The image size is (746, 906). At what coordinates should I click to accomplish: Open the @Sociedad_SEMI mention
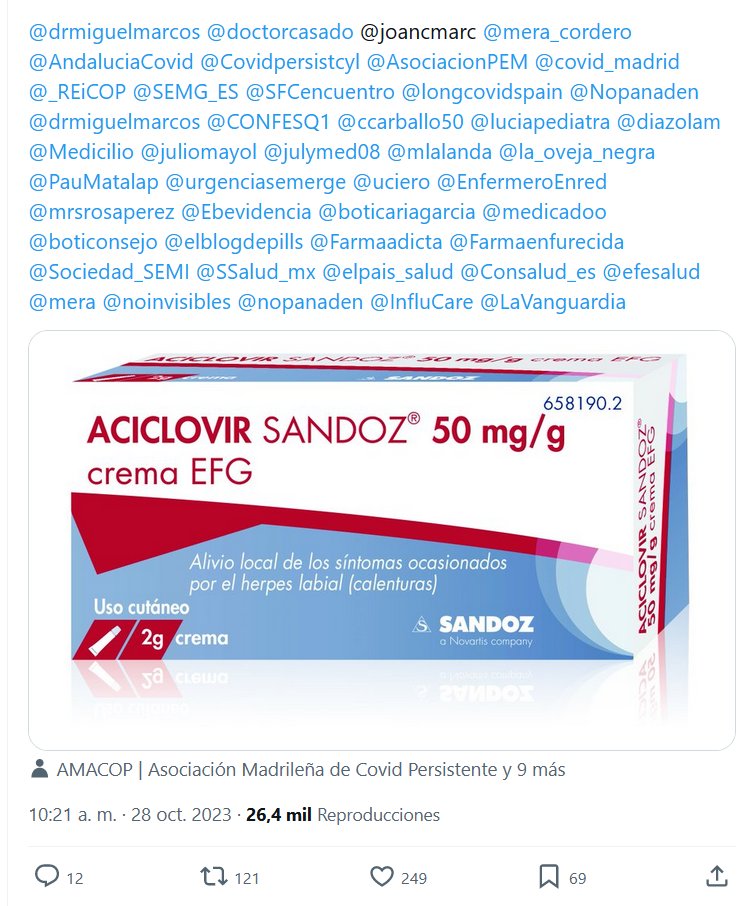pyautogui.click(x=109, y=272)
